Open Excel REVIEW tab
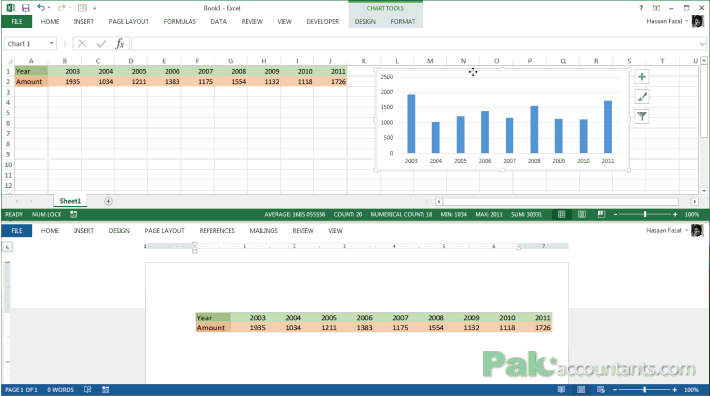710x396 pixels. coord(252,21)
